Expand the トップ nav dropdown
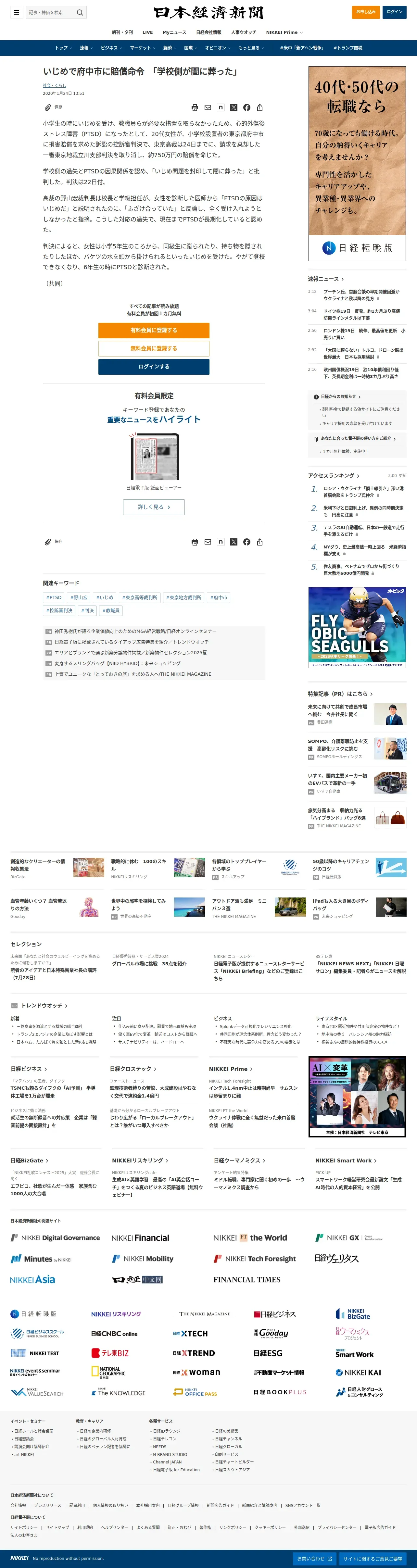Screen dimensions: 417x1568 click(63, 48)
